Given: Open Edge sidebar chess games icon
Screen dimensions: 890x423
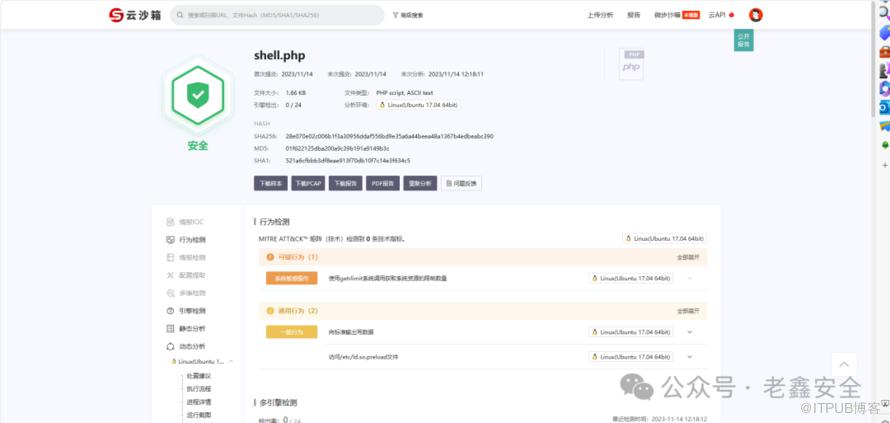Looking at the screenshot, I should click(x=884, y=70).
